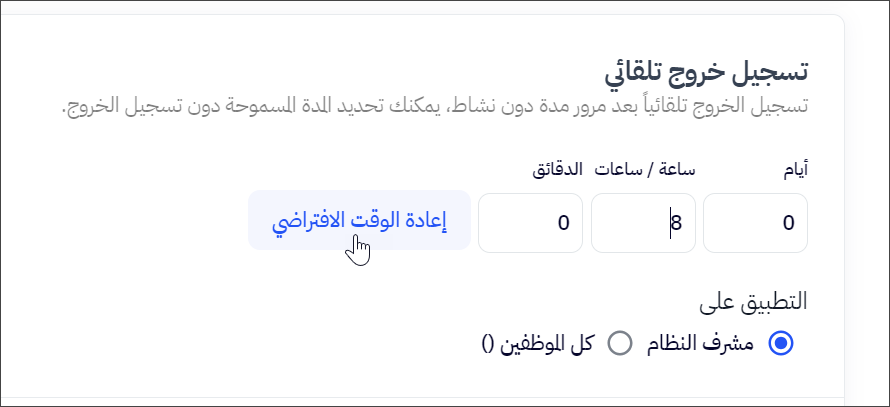Click the أيام label above the field
The width and height of the screenshot is (890, 407).
pos(795,170)
